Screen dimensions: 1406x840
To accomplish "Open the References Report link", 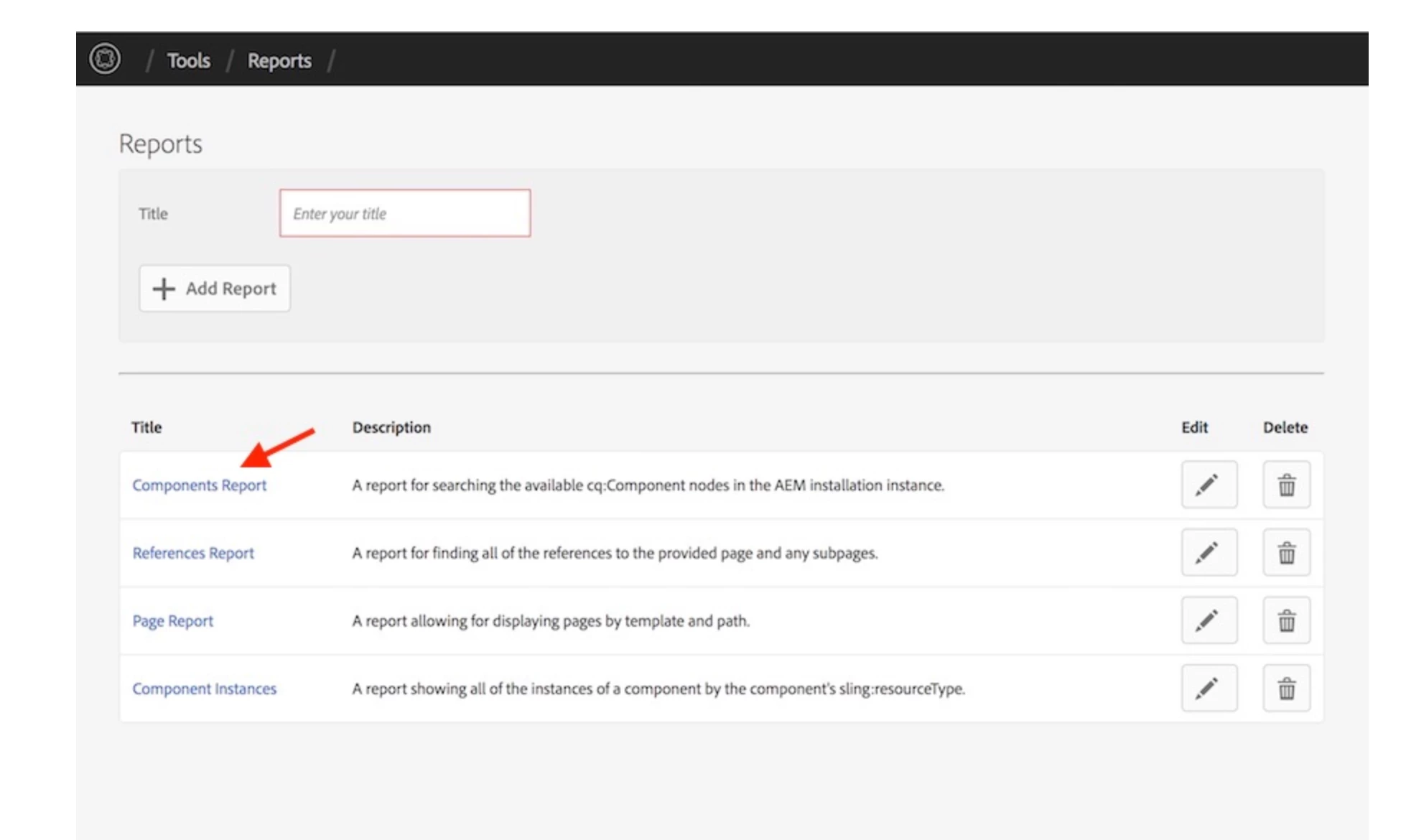I will 193,553.
